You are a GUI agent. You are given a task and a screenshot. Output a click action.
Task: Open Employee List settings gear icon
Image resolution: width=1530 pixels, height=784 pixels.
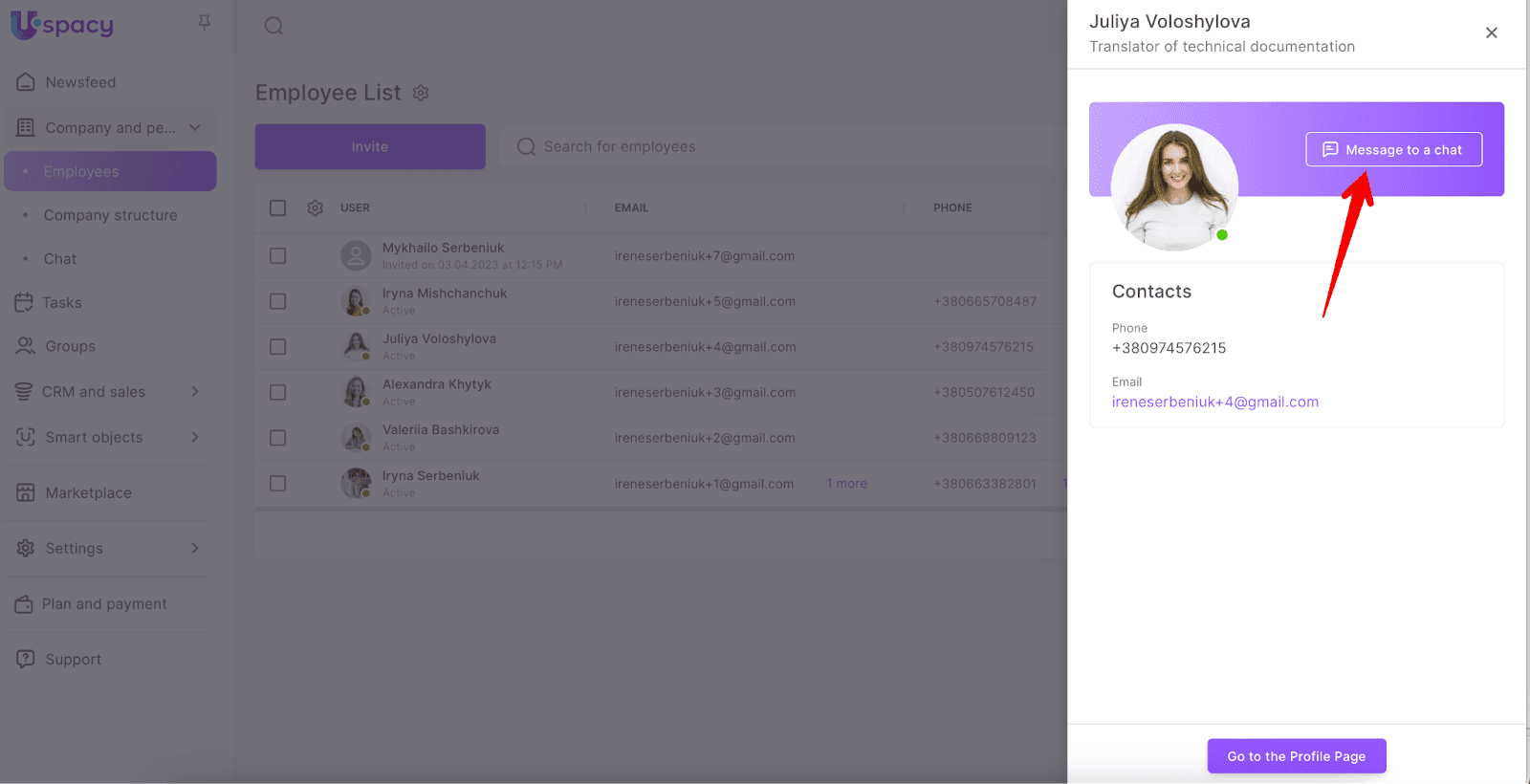[x=421, y=93]
